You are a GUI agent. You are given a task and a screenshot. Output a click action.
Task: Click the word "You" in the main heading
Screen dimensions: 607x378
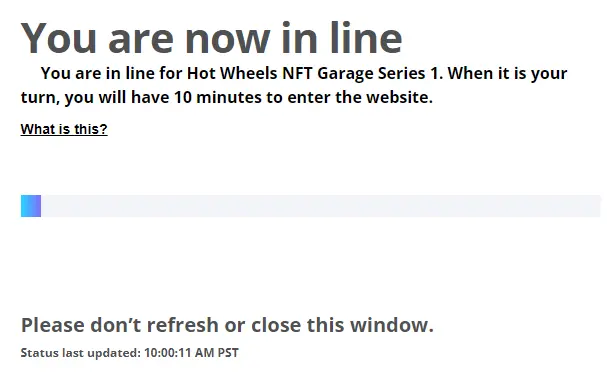[58, 38]
